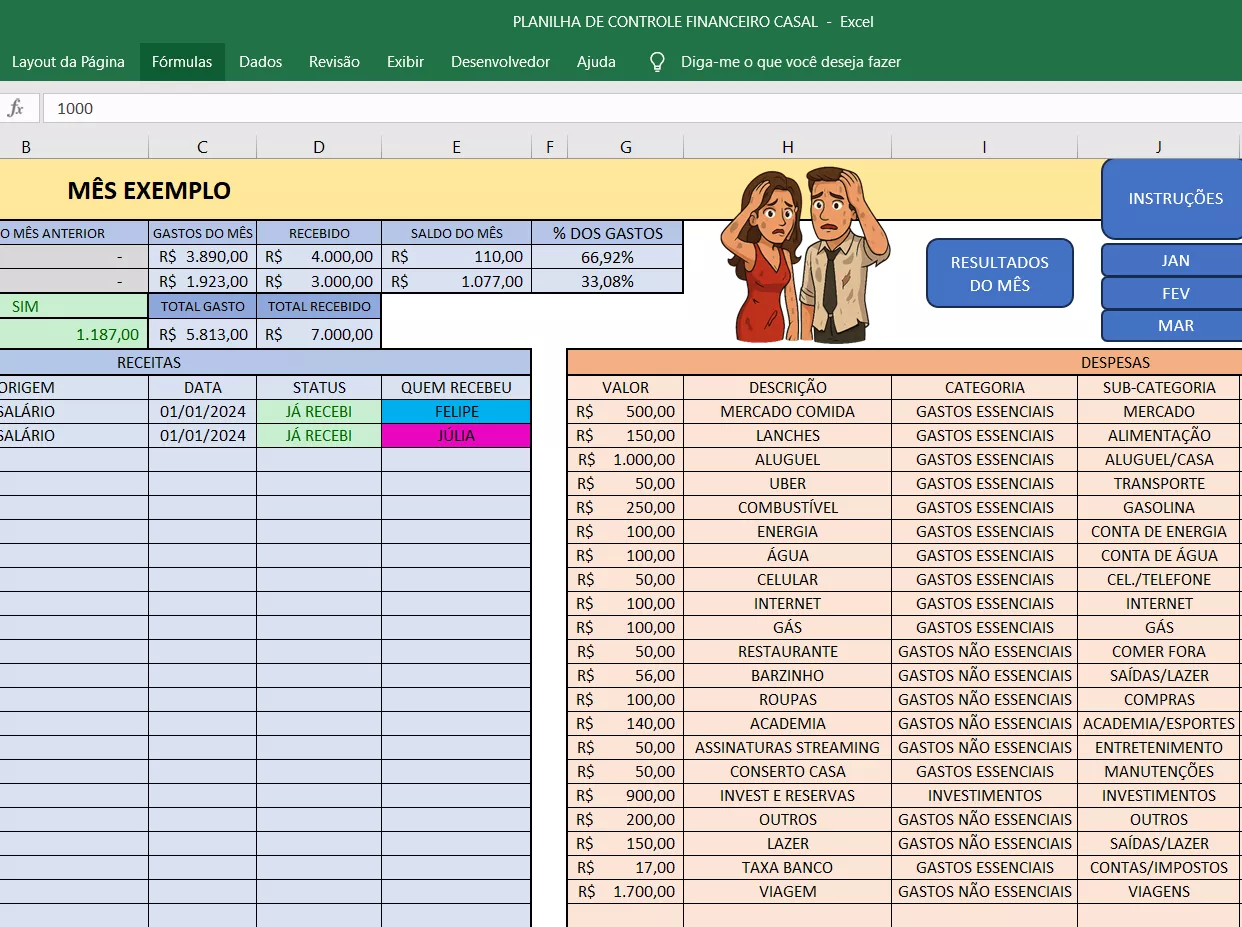
Task: Select column H header
Action: pyautogui.click(x=787, y=147)
